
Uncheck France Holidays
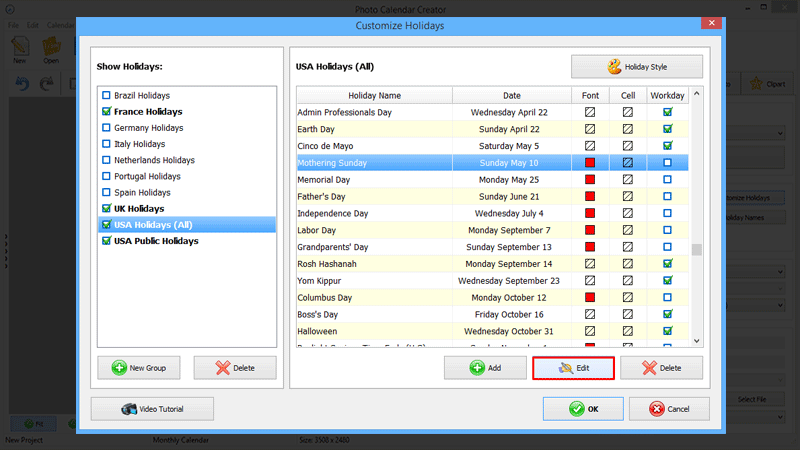click(106, 111)
